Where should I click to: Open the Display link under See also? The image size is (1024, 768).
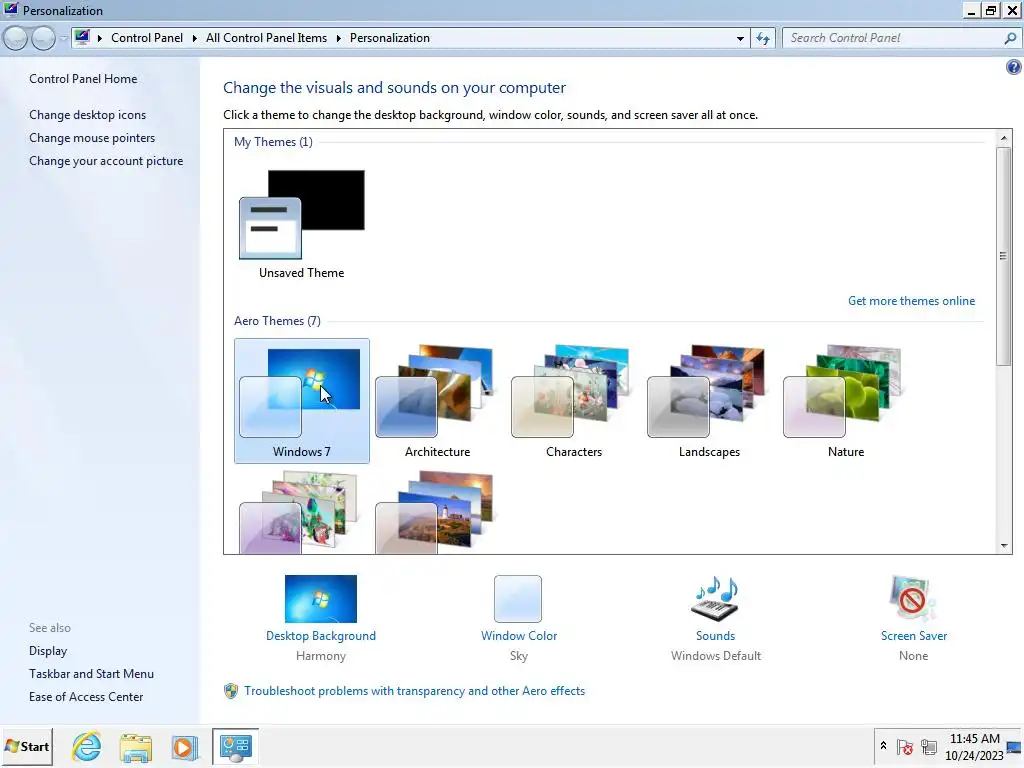[x=48, y=651]
